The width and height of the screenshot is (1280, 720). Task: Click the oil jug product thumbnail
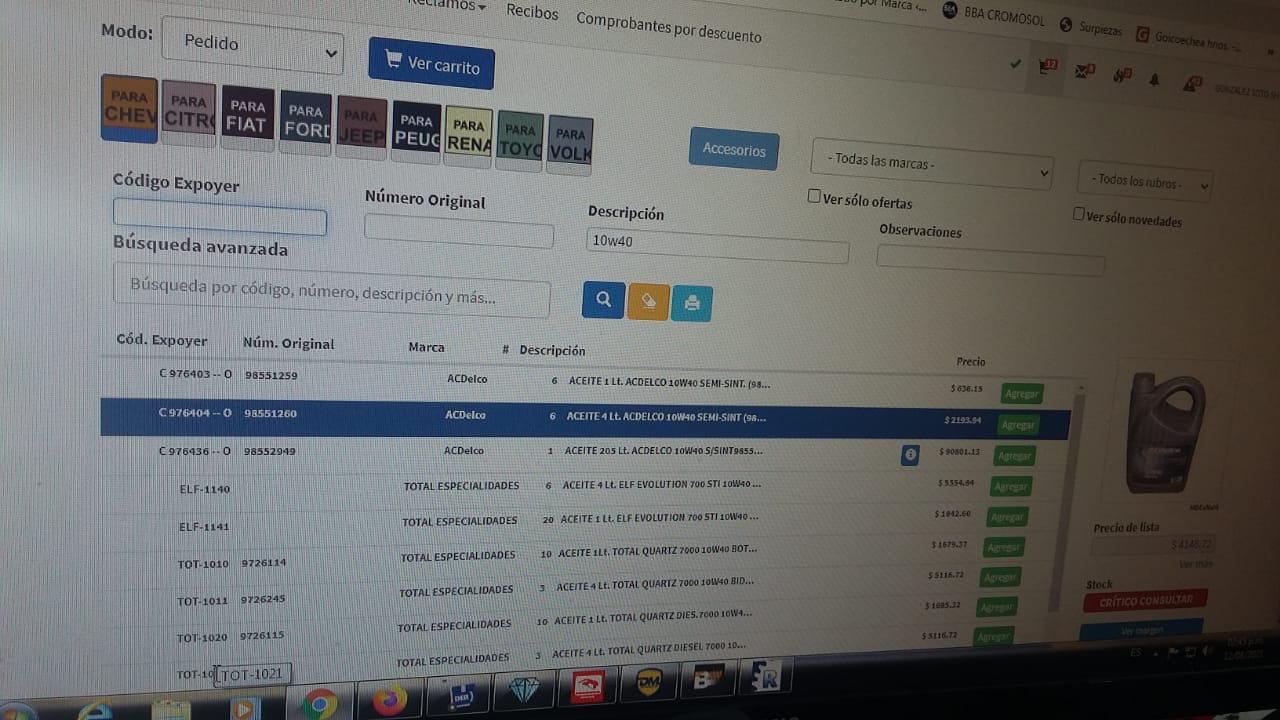click(1165, 434)
